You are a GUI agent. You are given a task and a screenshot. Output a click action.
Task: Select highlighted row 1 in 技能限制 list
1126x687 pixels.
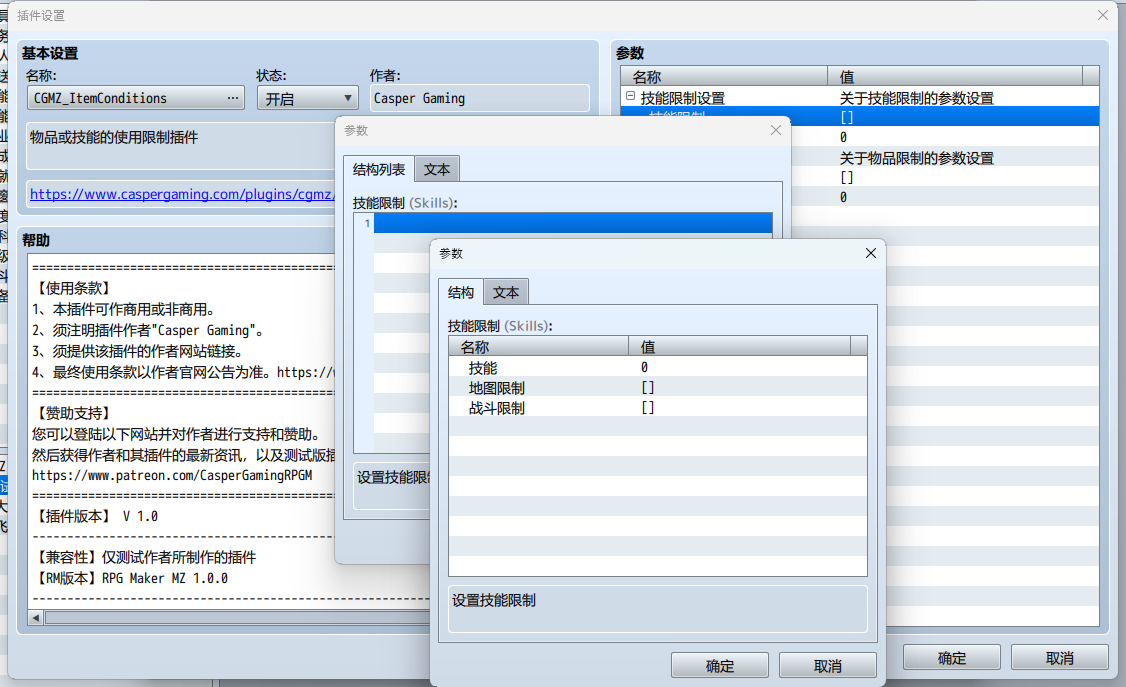(572, 223)
